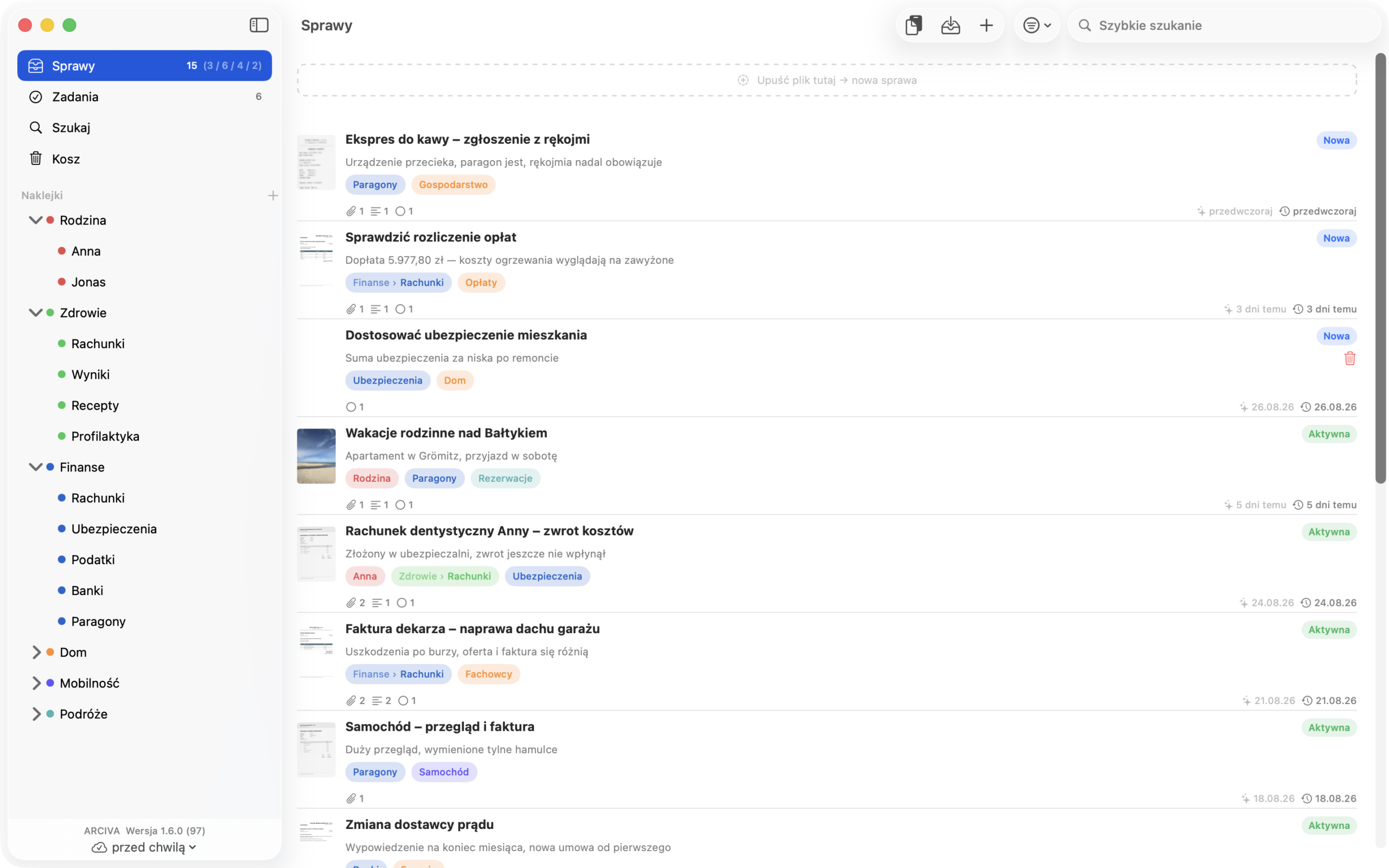Open sync status przed chwilą dropdown
This screenshot has height=868, width=1389.
145,847
